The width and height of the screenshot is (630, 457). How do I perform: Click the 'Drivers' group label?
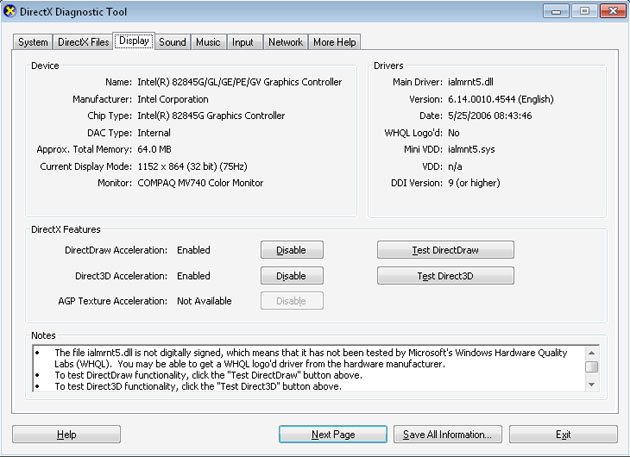(388, 66)
